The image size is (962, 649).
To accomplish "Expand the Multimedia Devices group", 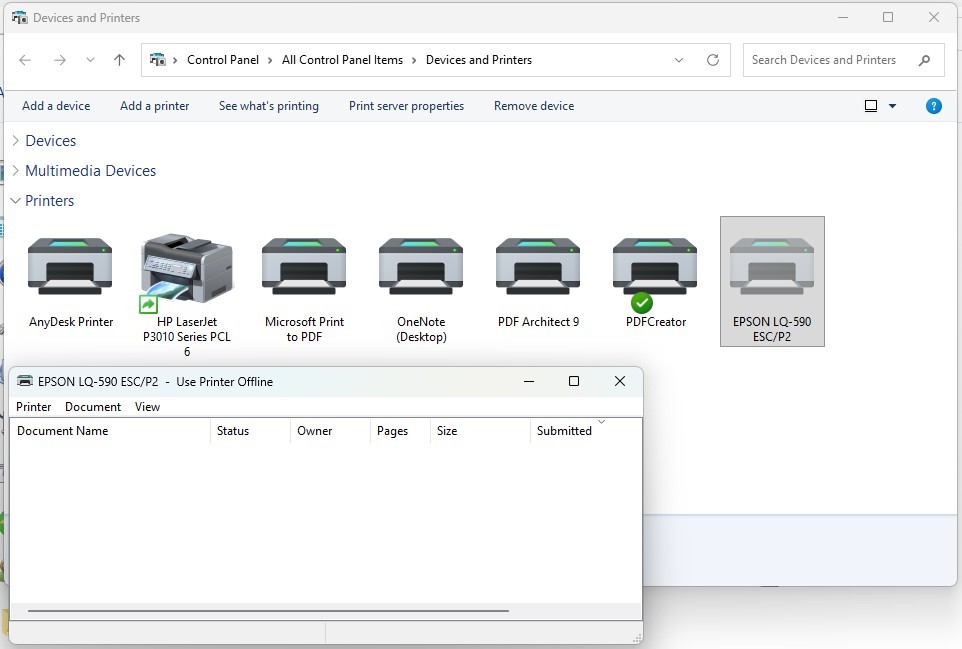I will (x=15, y=171).
